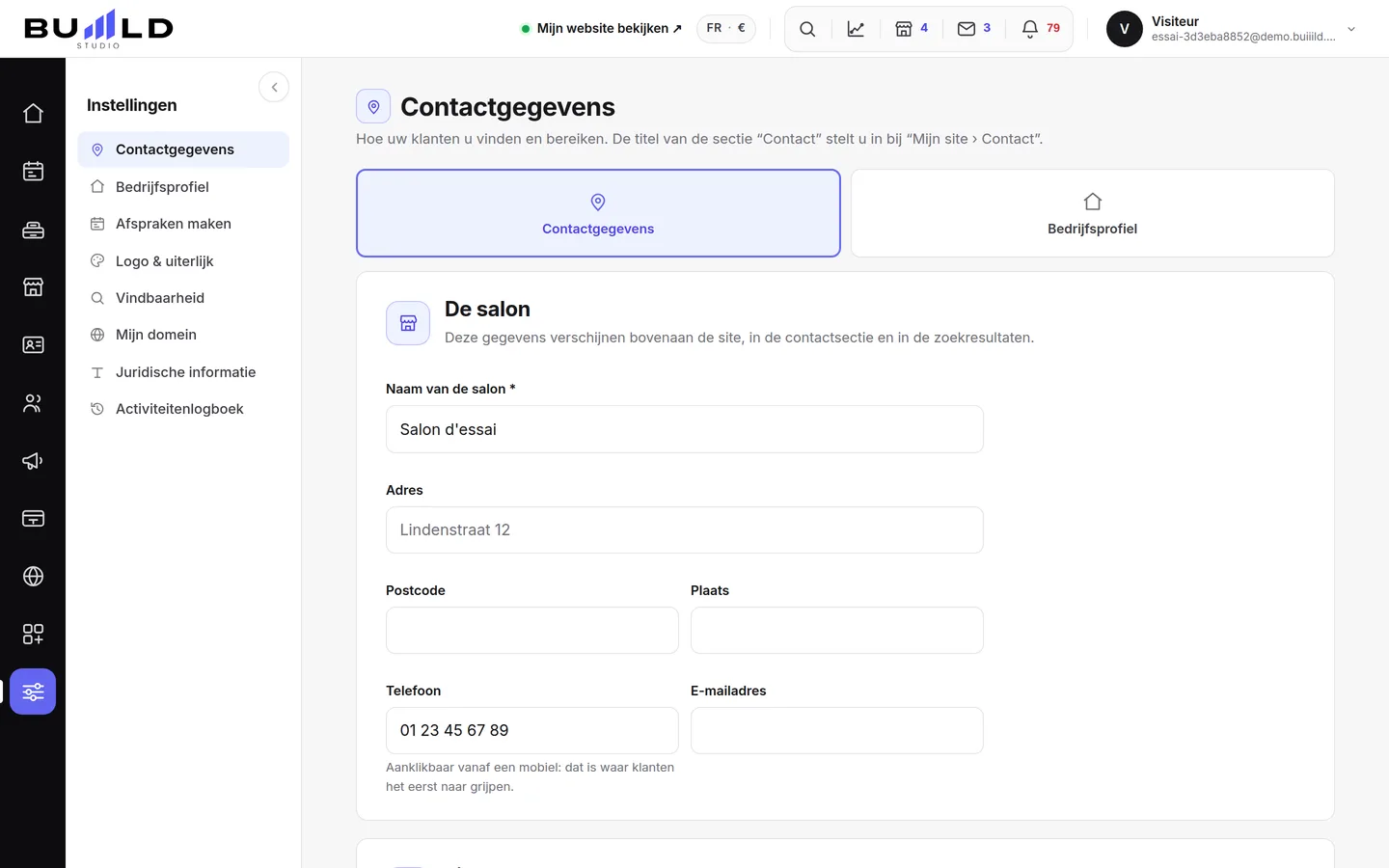Open the shop orders icon showing 4

(x=911, y=29)
